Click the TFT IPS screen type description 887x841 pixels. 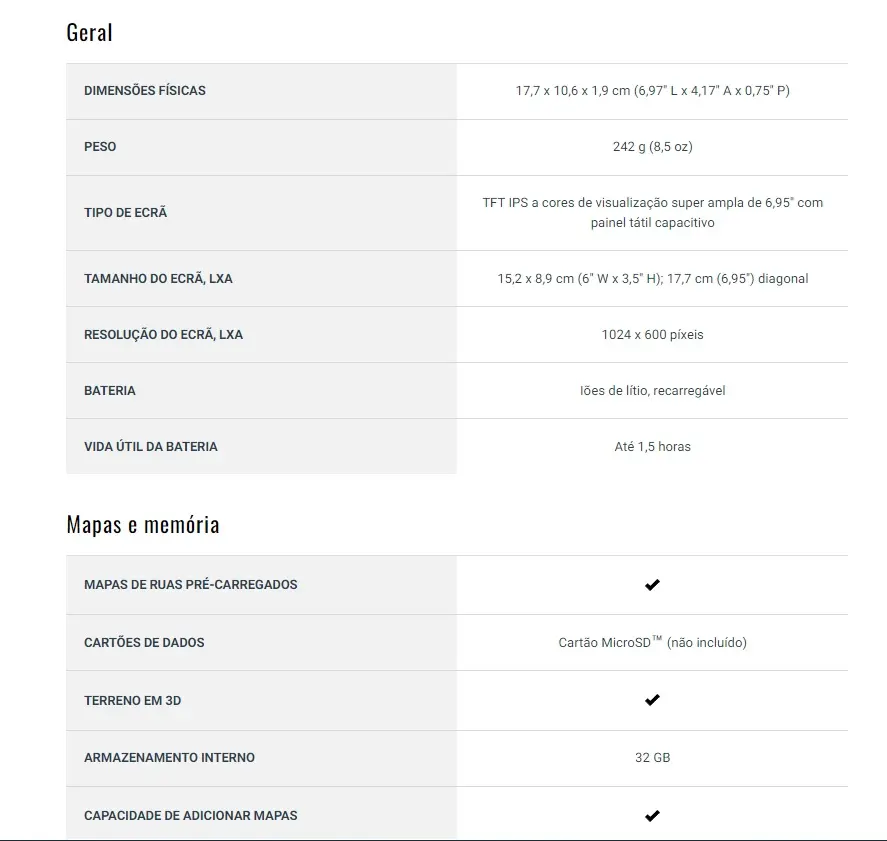point(652,213)
